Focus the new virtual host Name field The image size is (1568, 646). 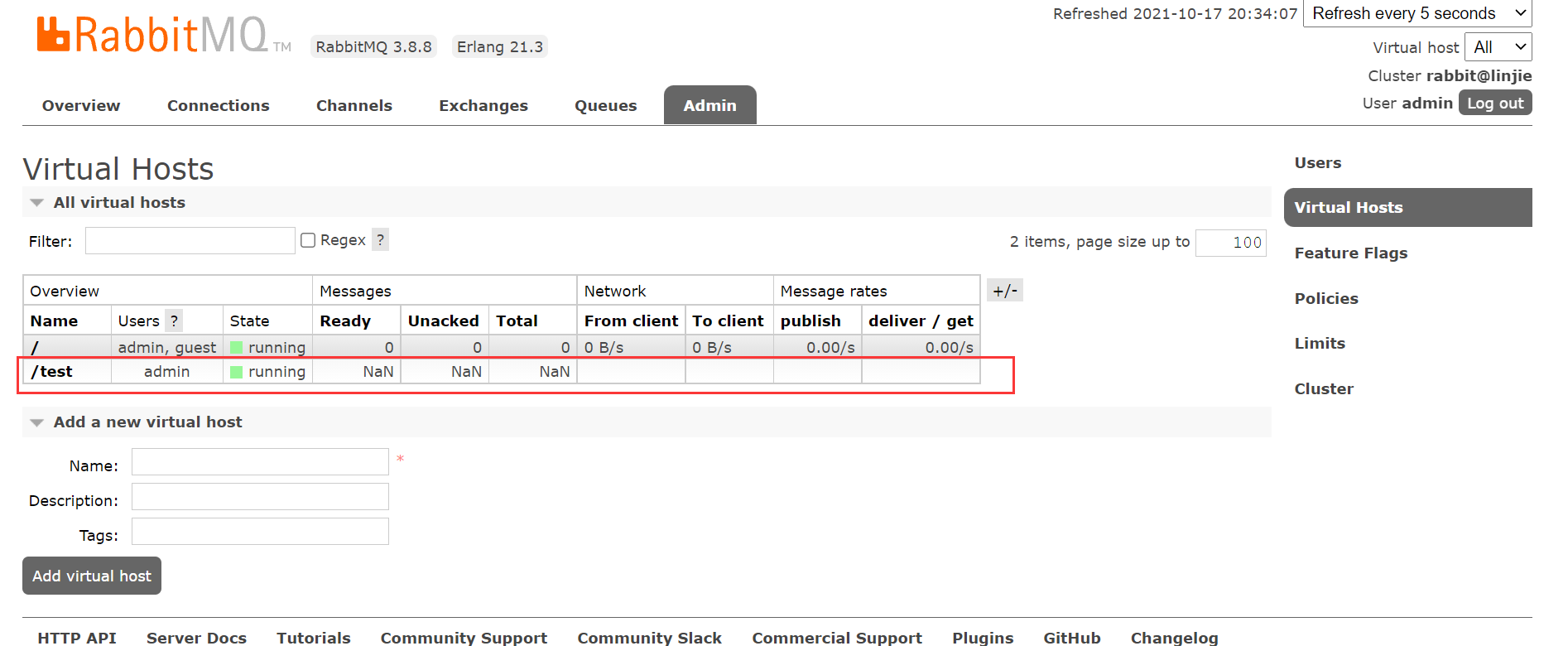(x=260, y=462)
